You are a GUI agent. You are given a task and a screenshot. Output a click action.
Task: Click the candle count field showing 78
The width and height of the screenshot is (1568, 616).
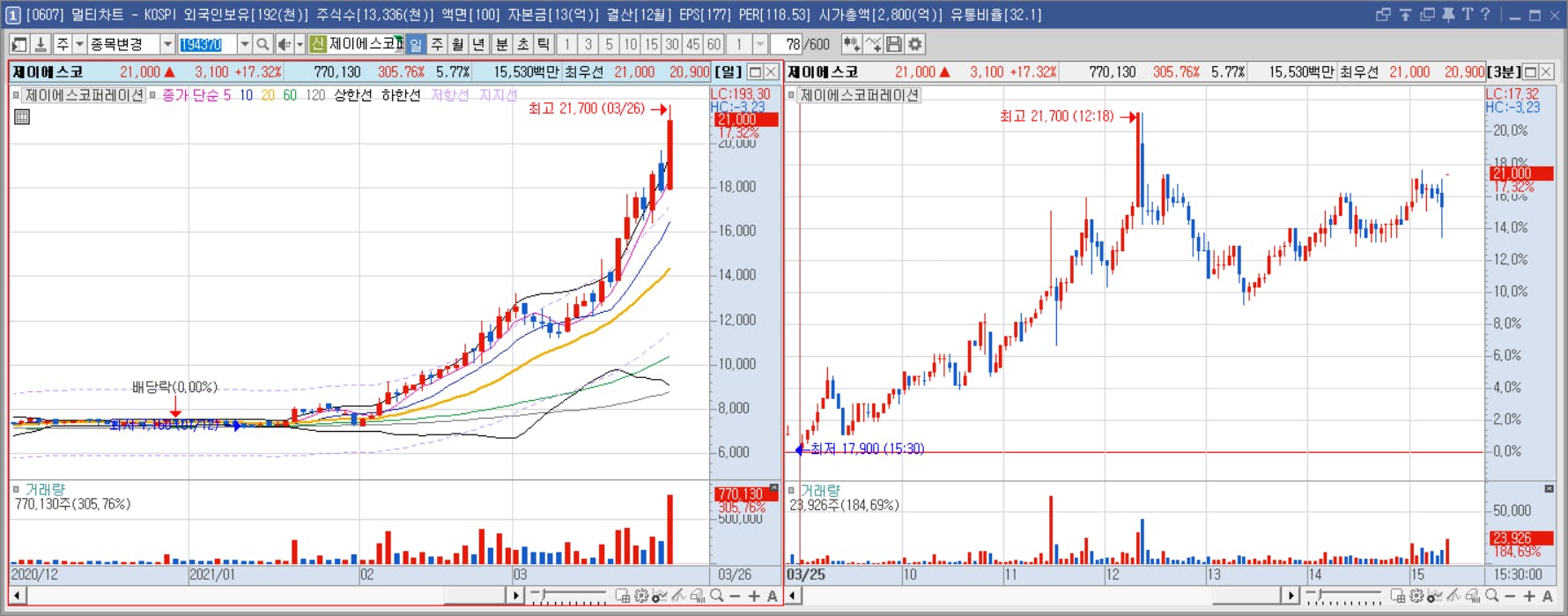coord(786,44)
